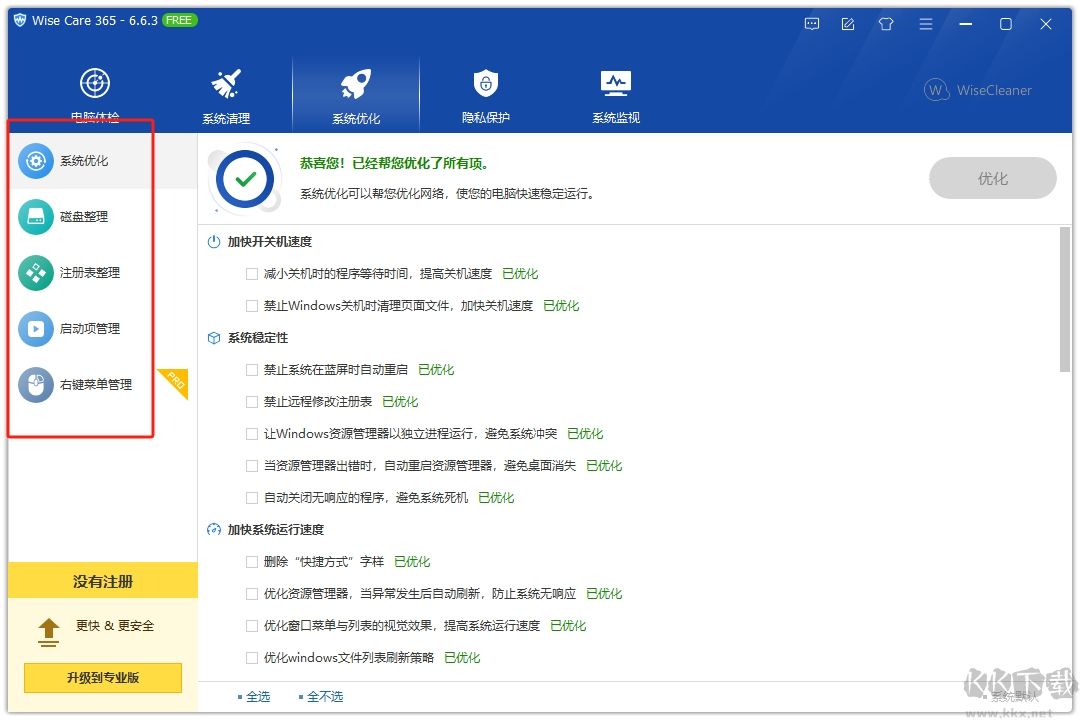Click the 加快系统运行速度 section heading
1080x720 pixels.
pos(276,530)
